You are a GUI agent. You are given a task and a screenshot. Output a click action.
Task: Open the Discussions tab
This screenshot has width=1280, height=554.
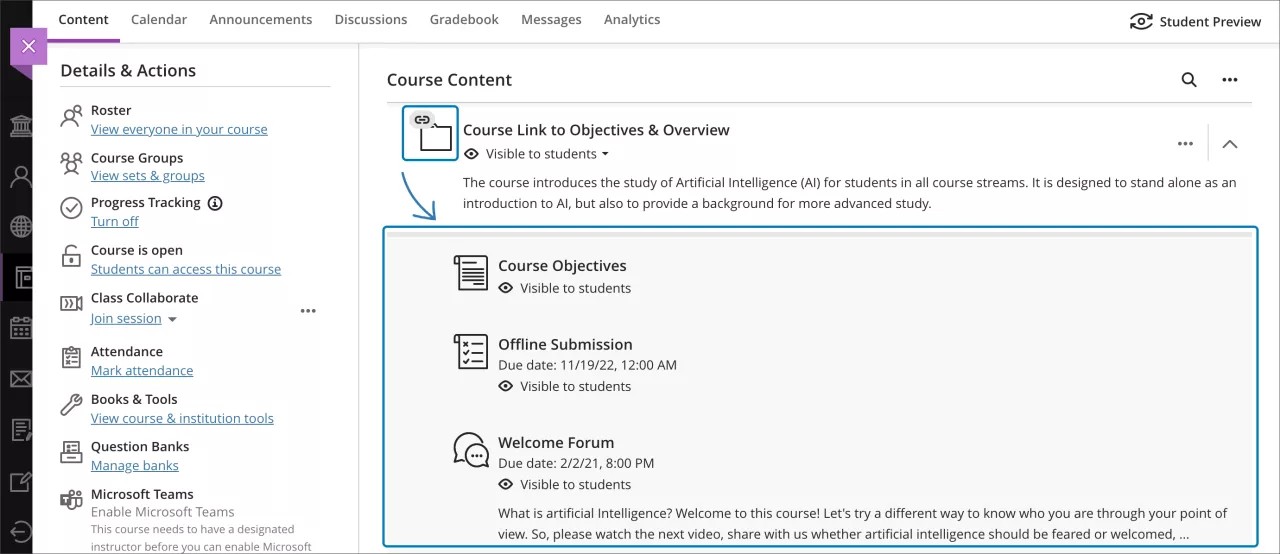click(x=371, y=20)
